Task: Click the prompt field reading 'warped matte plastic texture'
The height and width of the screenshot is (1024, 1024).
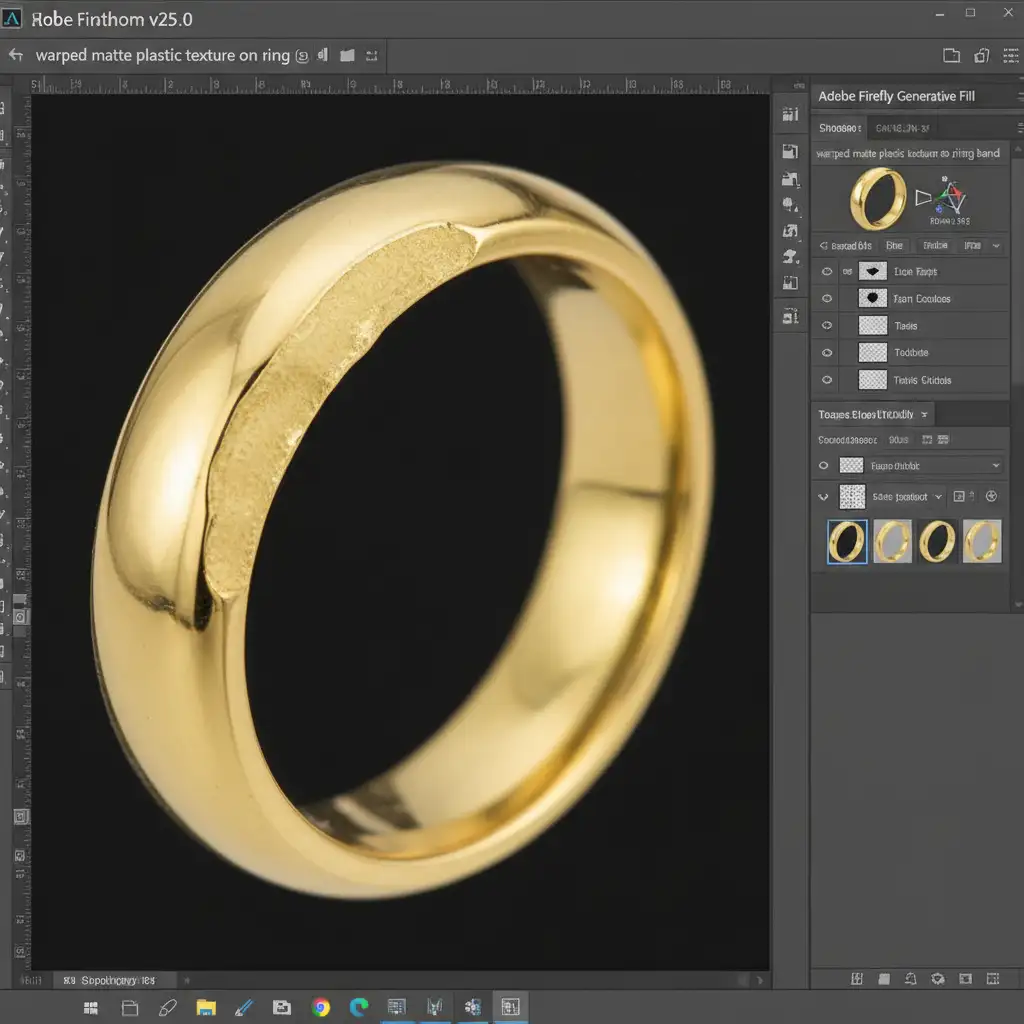Action: [907, 154]
